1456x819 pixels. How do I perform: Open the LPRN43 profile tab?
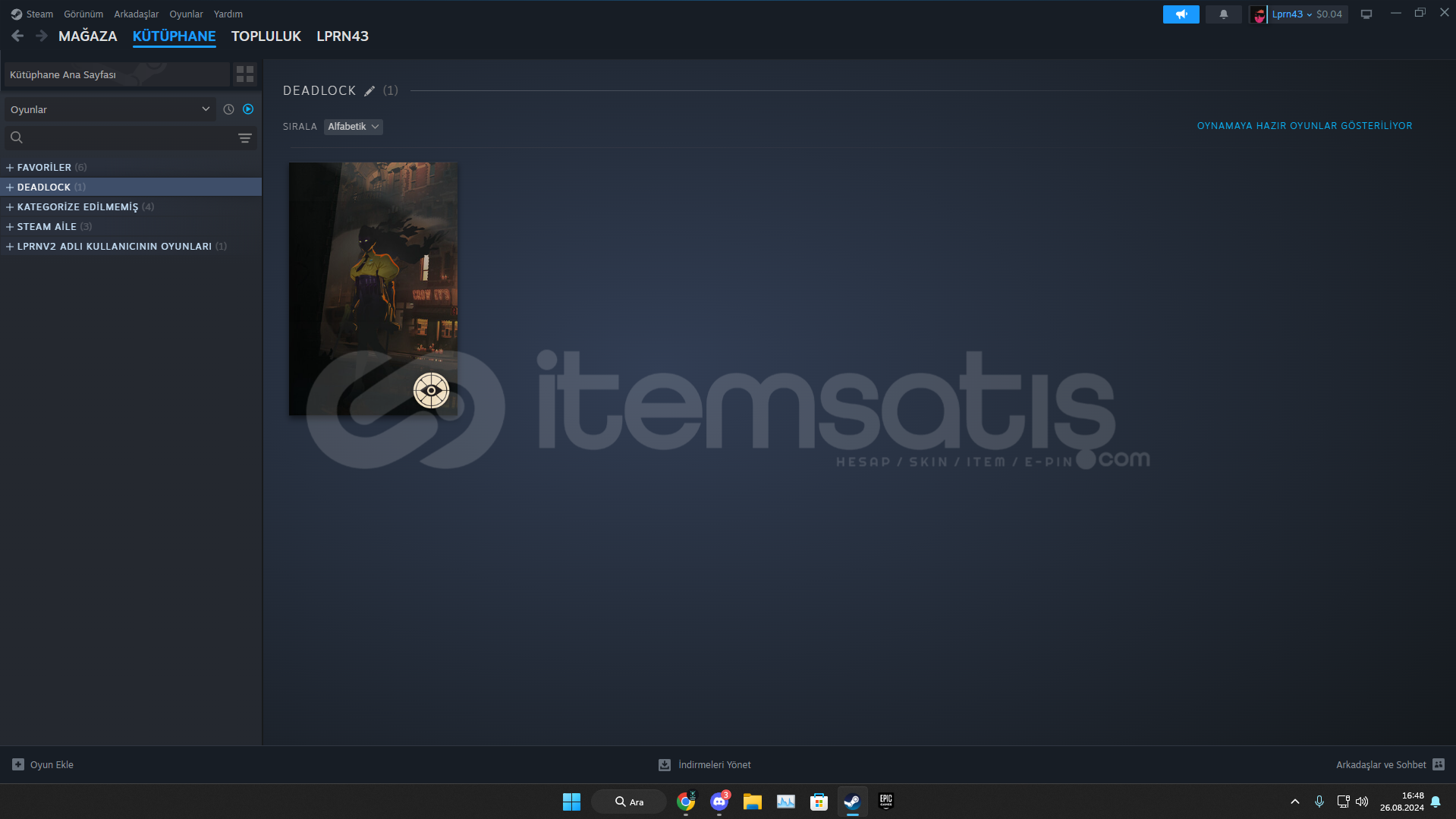tap(342, 36)
